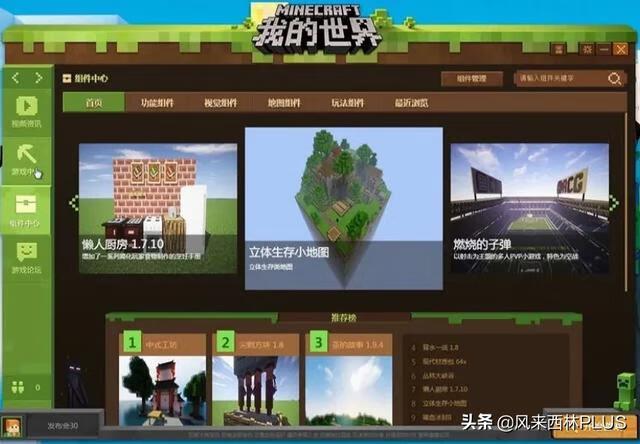Click the back arrow in sidebar header

(x=15, y=77)
